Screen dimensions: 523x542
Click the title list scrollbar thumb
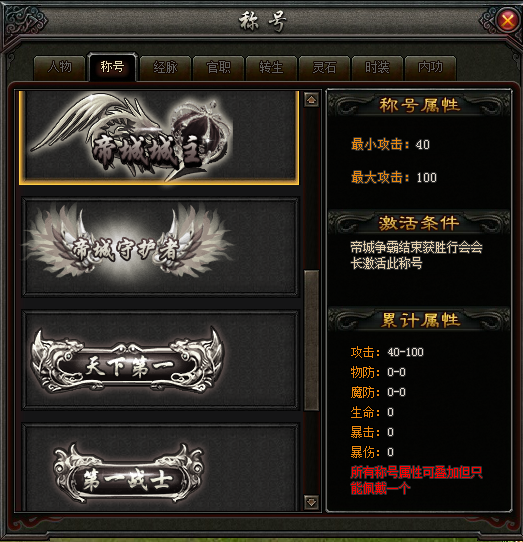coord(311,340)
